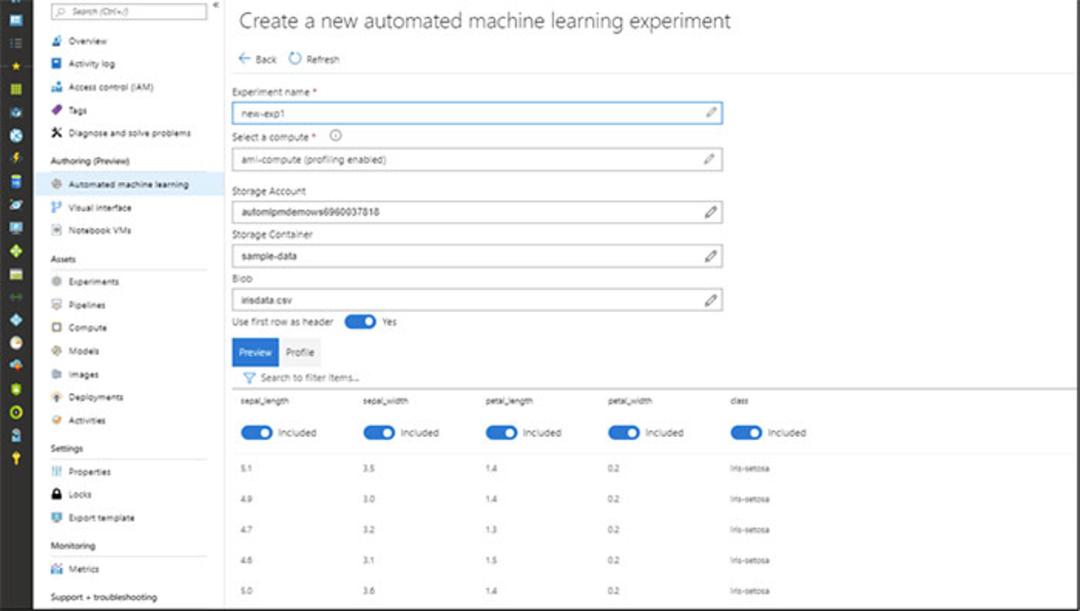Click the yellow key icon in portal bar
1080x611 pixels.
(16, 458)
